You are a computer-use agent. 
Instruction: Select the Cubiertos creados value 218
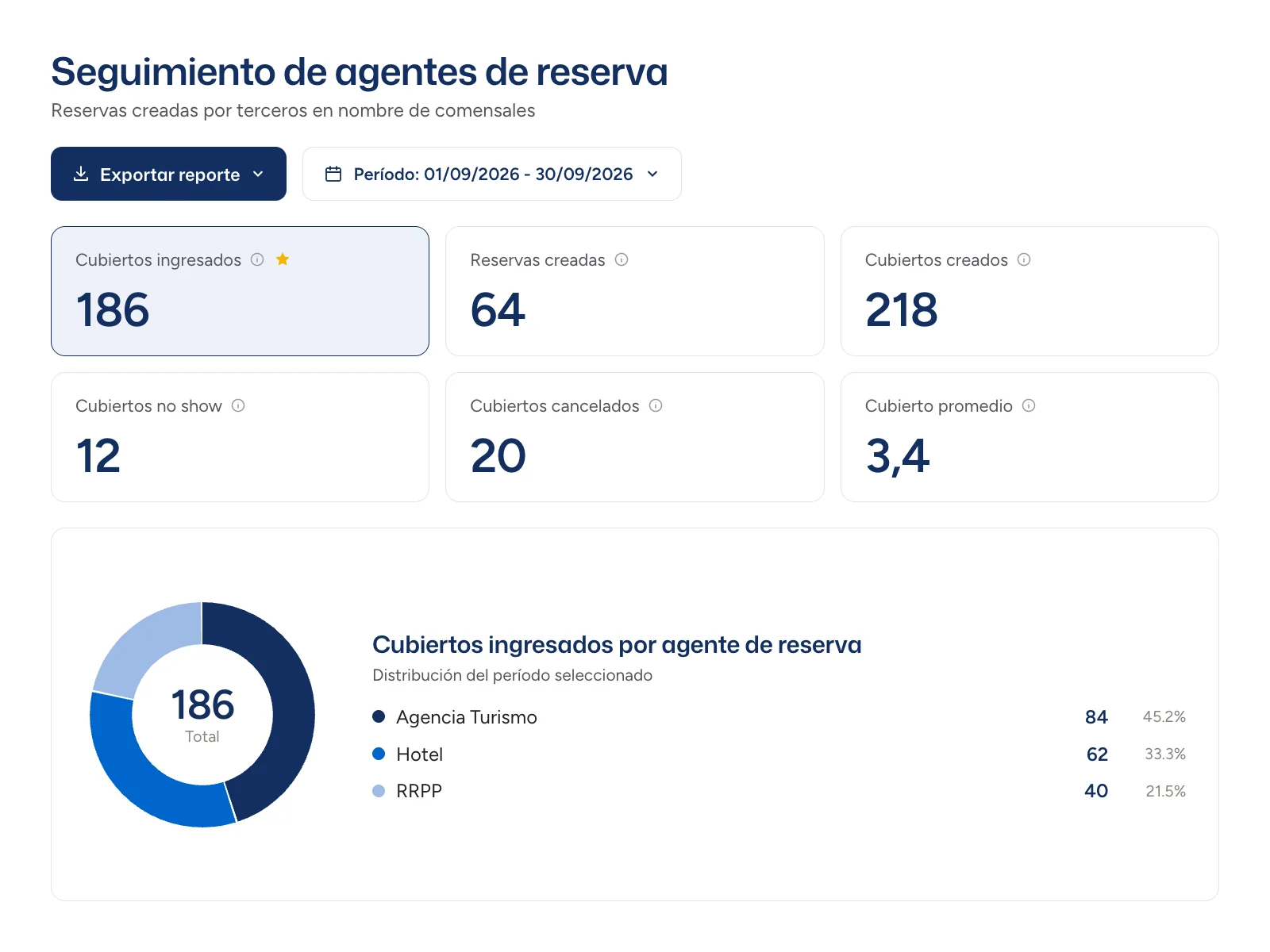902,309
